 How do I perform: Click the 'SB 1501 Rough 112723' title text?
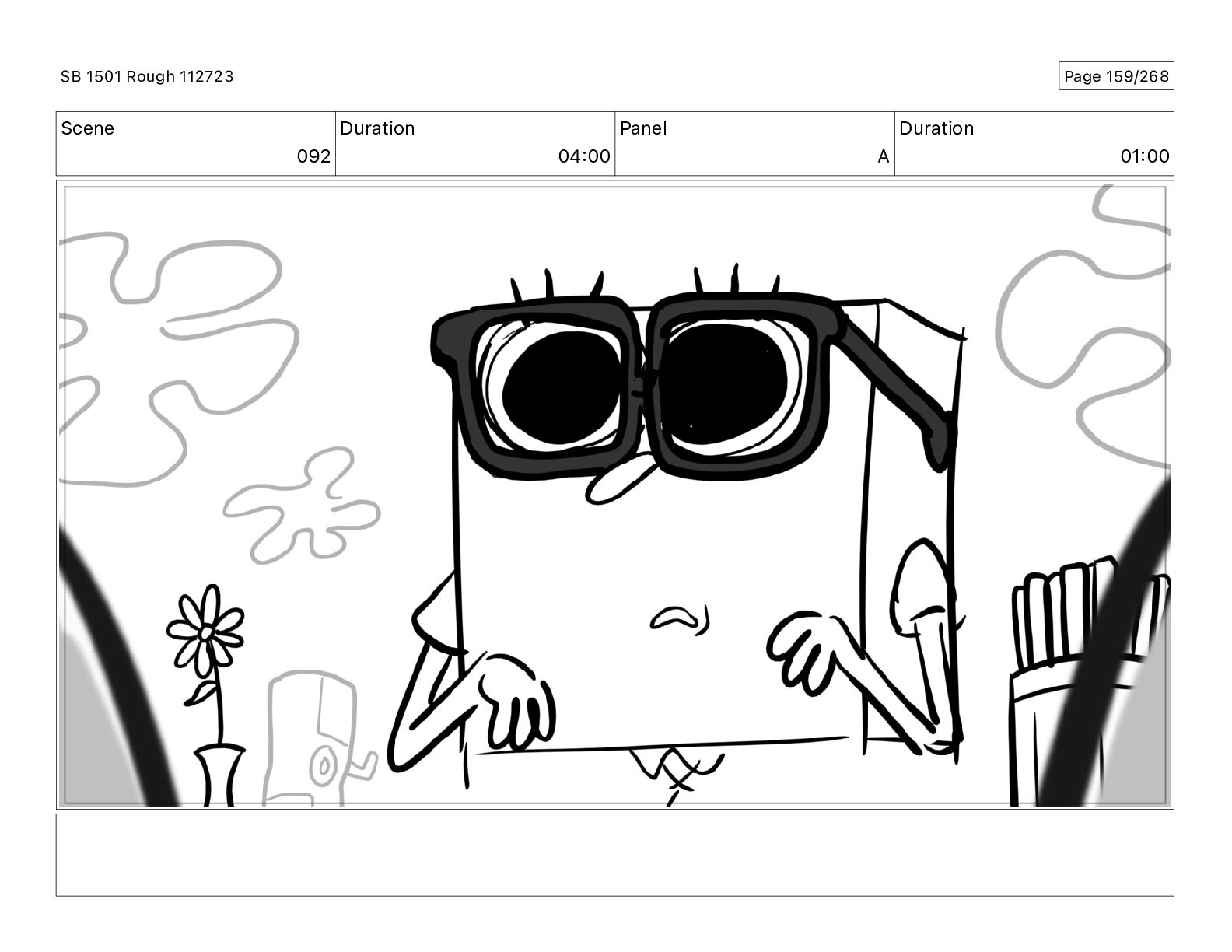click(x=147, y=76)
